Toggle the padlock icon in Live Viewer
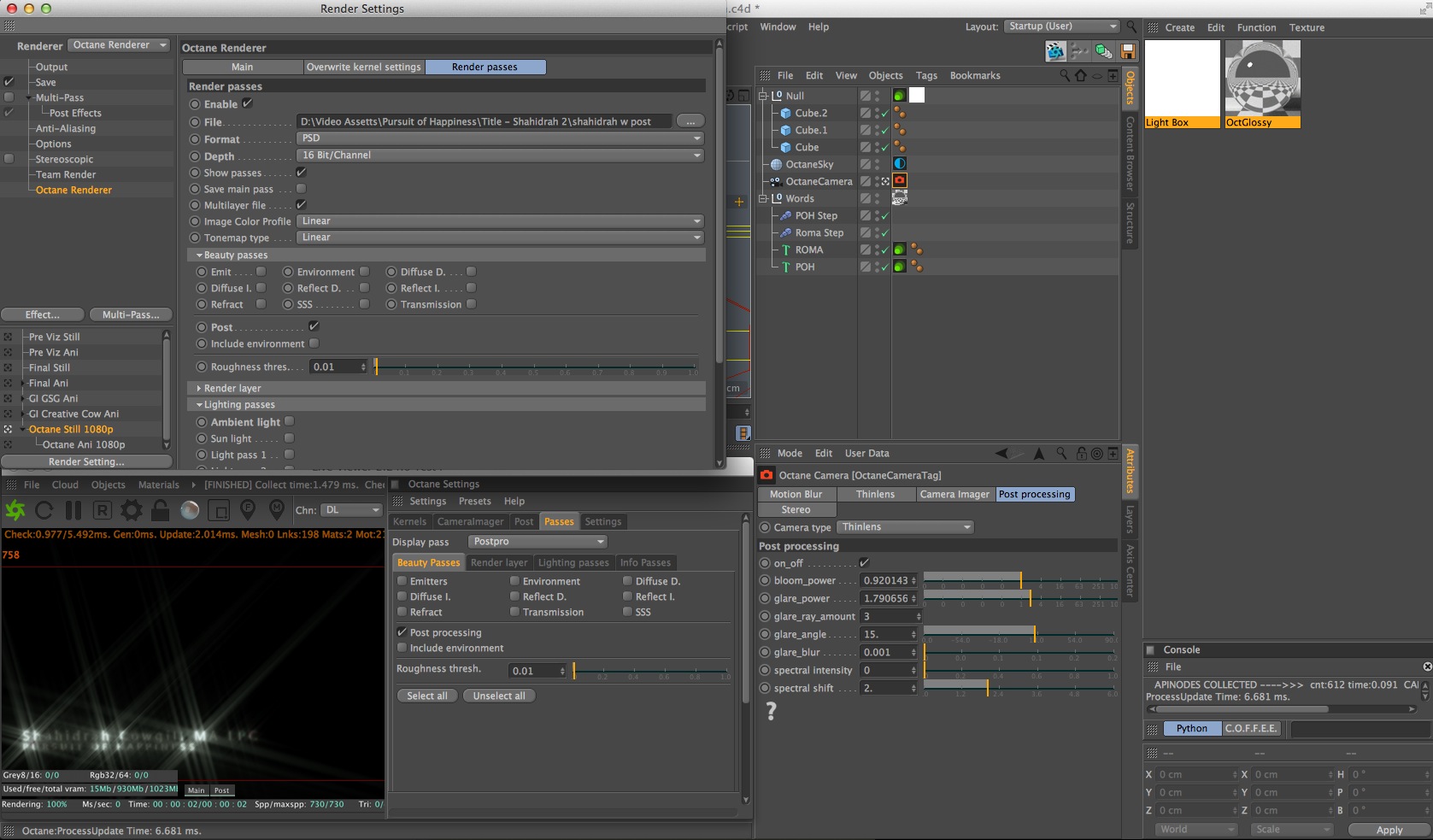1433x840 pixels. click(x=160, y=510)
